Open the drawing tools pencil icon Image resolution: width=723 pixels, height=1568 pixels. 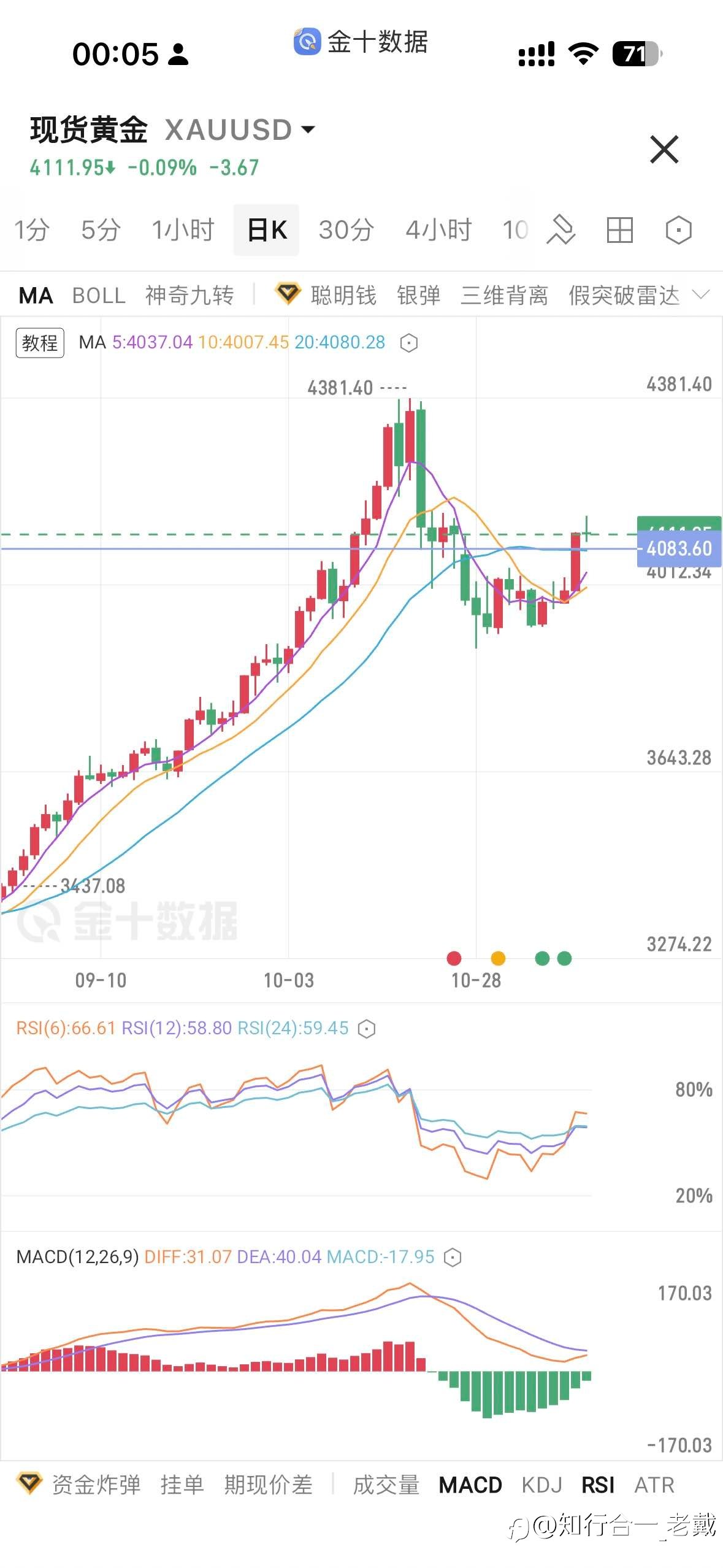561,231
